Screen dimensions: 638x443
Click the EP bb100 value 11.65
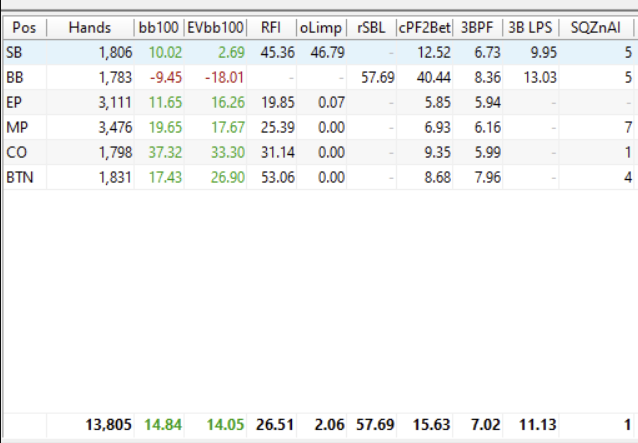click(165, 103)
